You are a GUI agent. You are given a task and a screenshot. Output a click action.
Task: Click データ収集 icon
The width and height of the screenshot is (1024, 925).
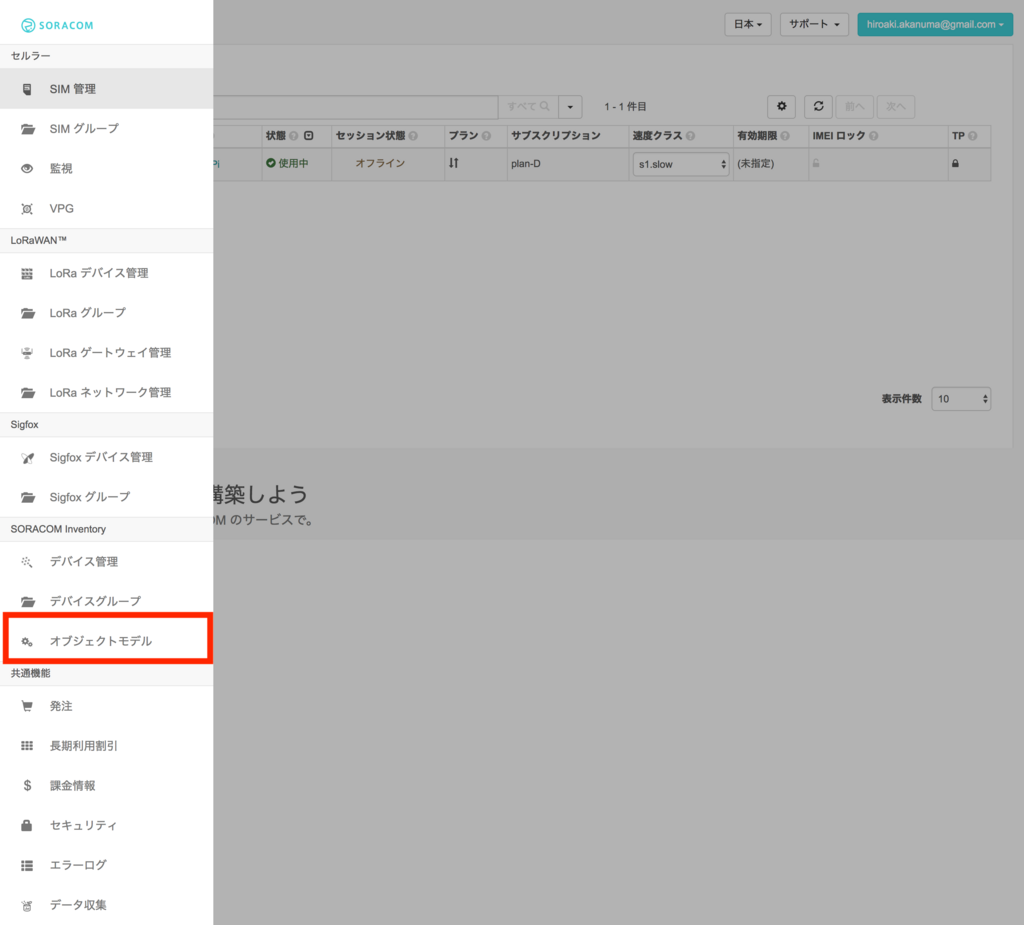(x=27, y=905)
